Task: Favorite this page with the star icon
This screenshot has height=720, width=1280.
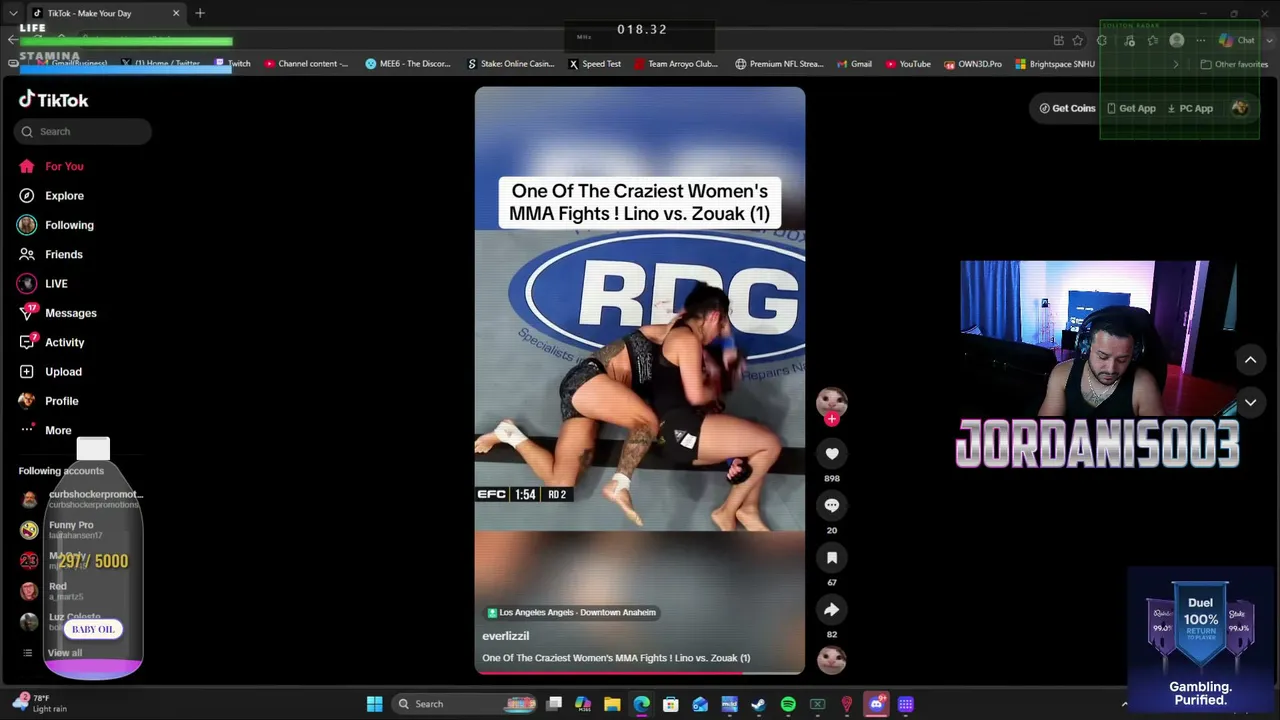Action: (x=1077, y=40)
